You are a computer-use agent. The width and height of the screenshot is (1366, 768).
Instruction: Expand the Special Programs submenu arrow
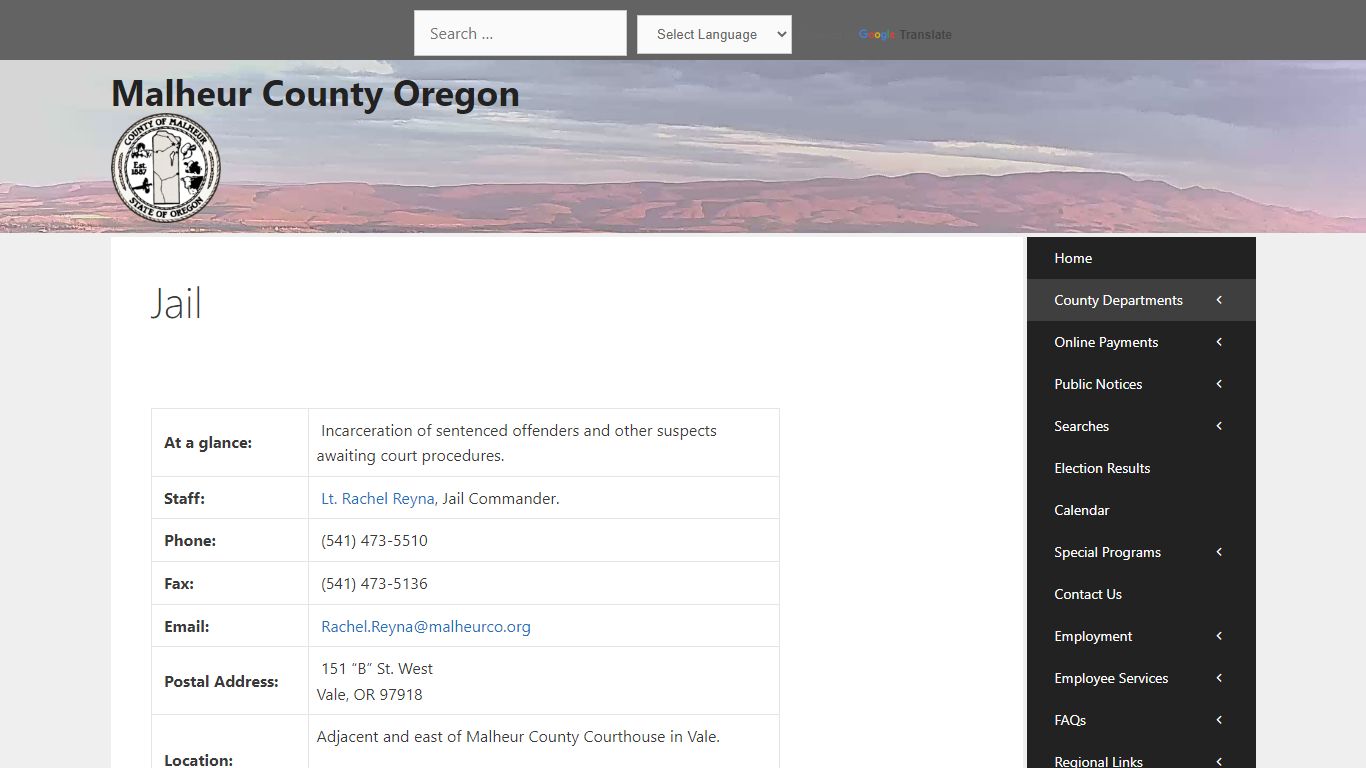point(1219,552)
